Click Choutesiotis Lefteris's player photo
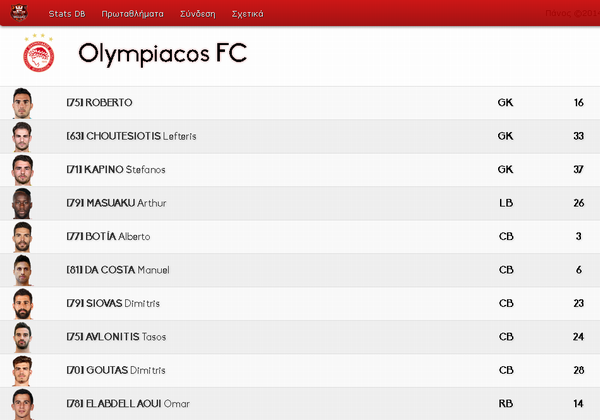This screenshot has width=600, height=420. tap(22, 137)
